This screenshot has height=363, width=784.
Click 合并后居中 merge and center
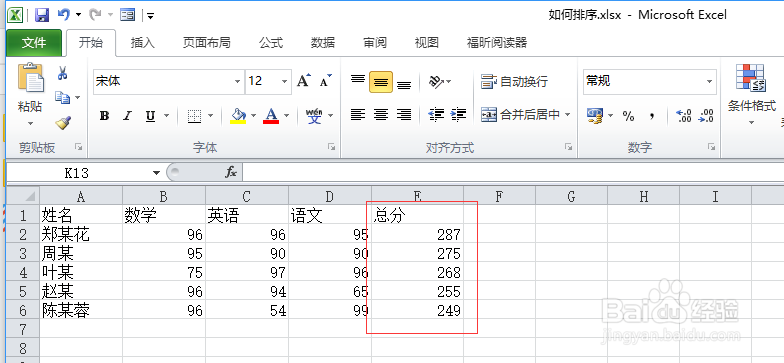click(520, 115)
